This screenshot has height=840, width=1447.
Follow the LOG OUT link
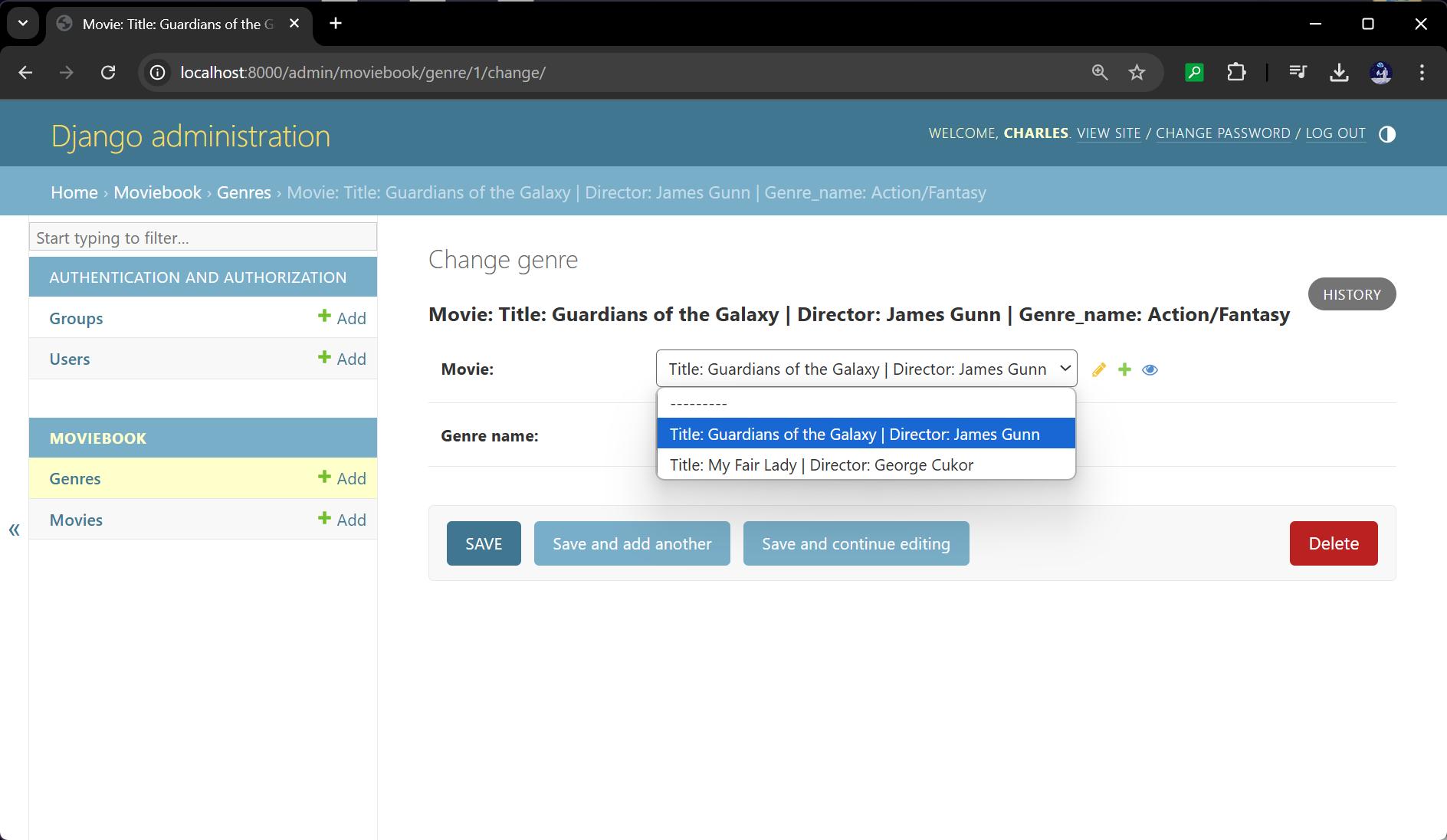tap(1335, 133)
